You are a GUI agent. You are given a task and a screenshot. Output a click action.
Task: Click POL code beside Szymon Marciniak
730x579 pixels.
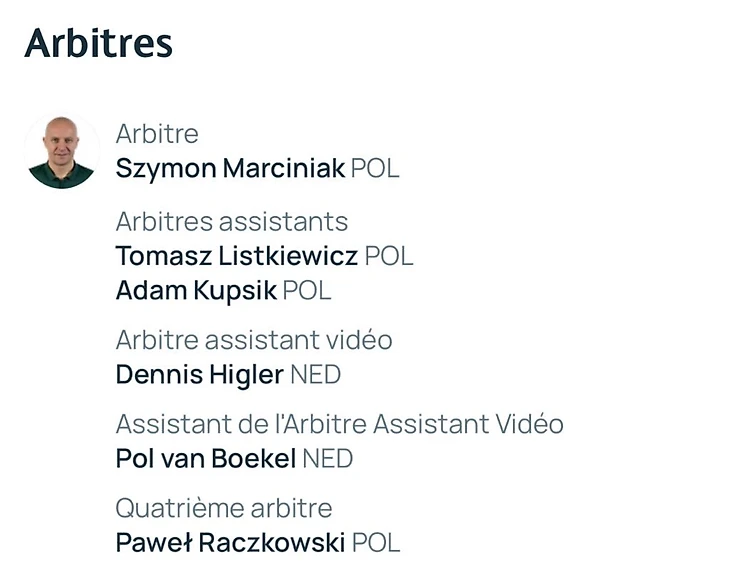coord(375,168)
